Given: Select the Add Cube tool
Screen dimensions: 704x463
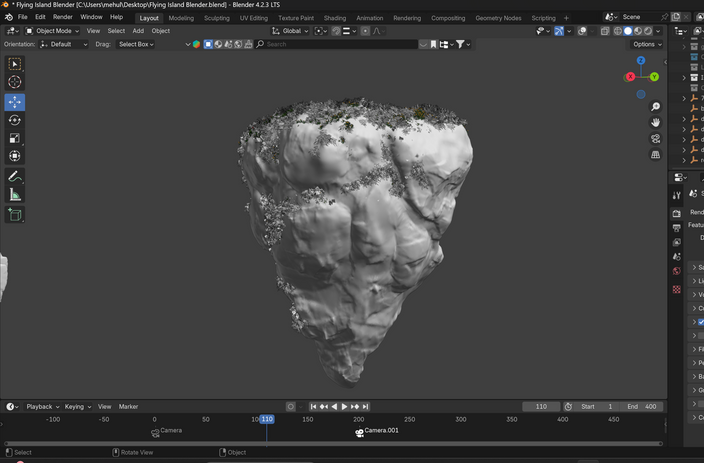Looking at the screenshot, I should pos(15,215).
